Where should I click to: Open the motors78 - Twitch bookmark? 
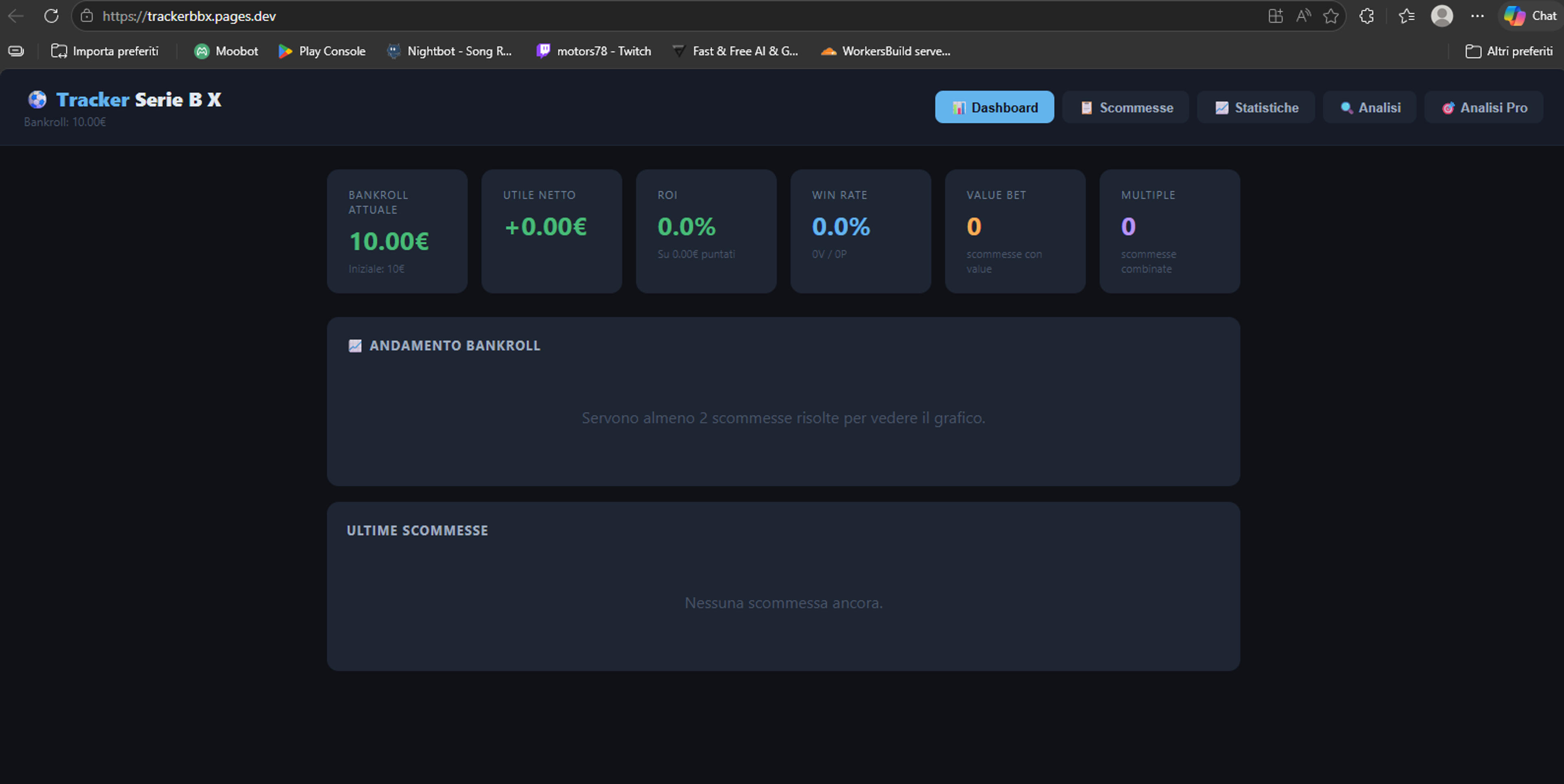point(594,51)
